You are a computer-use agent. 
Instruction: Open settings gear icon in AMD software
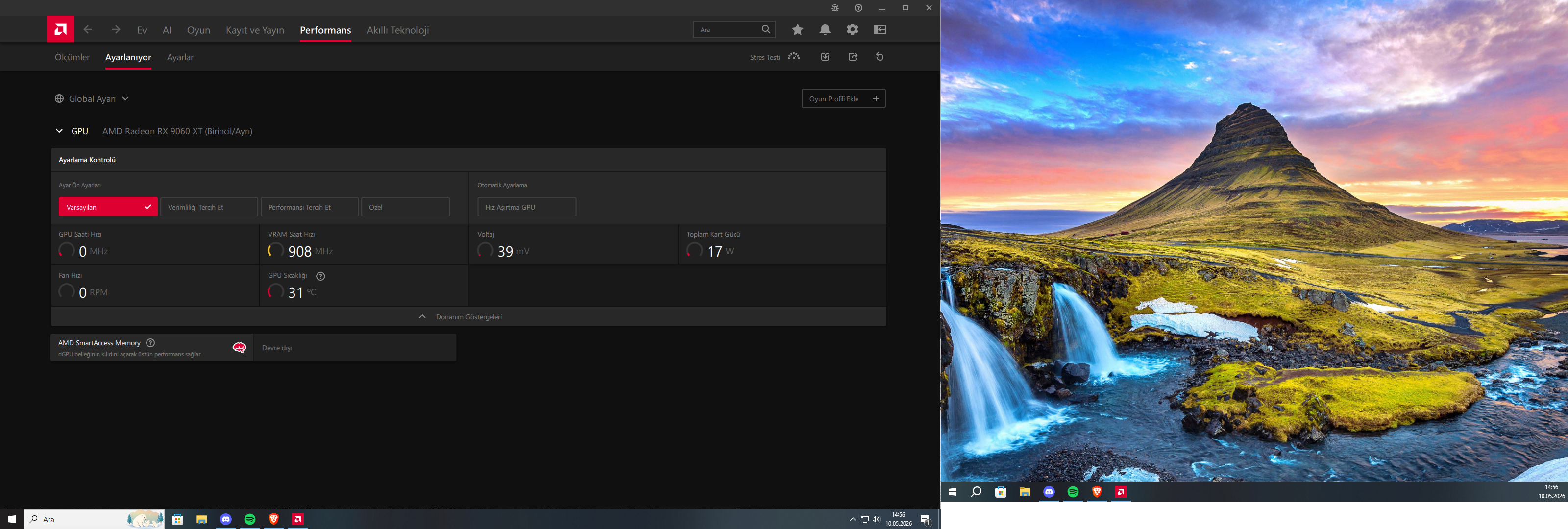click(852, 29)
